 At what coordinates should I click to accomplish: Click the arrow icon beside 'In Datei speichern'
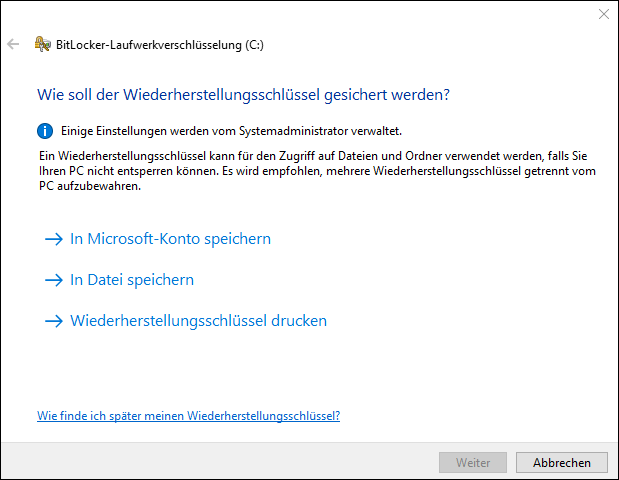click(54, 280)
